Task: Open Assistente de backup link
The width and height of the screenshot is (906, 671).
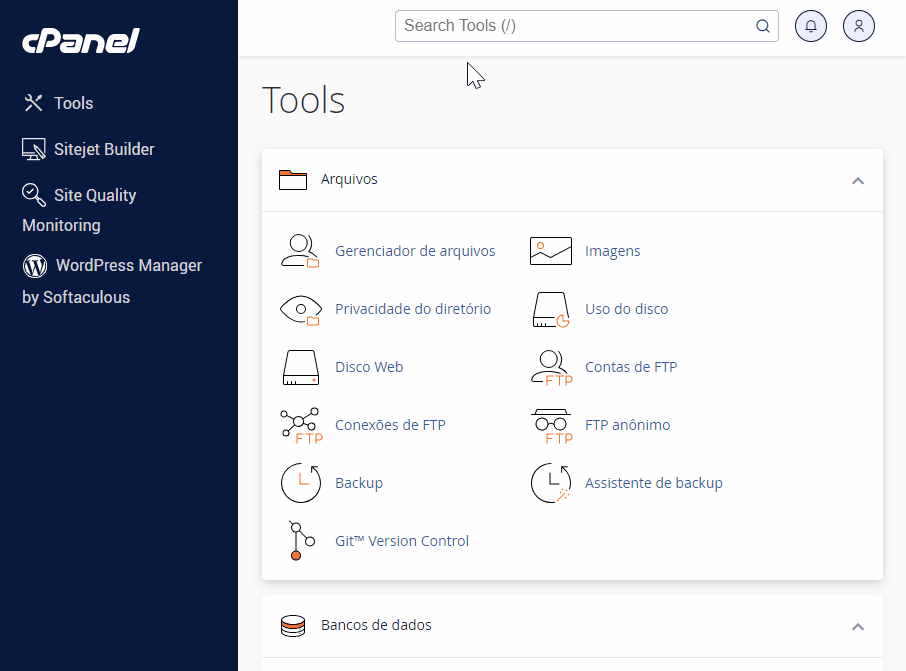Action: 653,483
